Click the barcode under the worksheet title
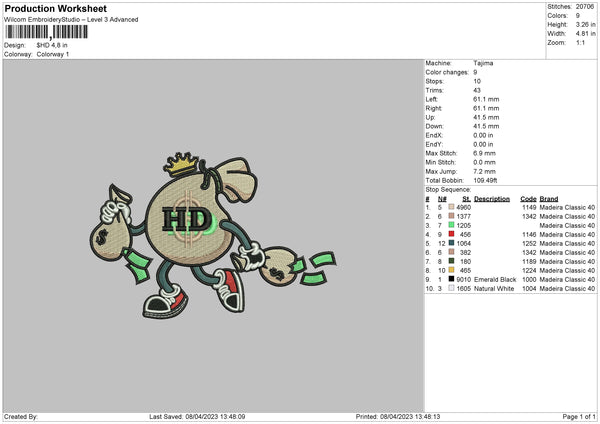The image size is (600, 424). pyautogui.click(x=46, y=32)
